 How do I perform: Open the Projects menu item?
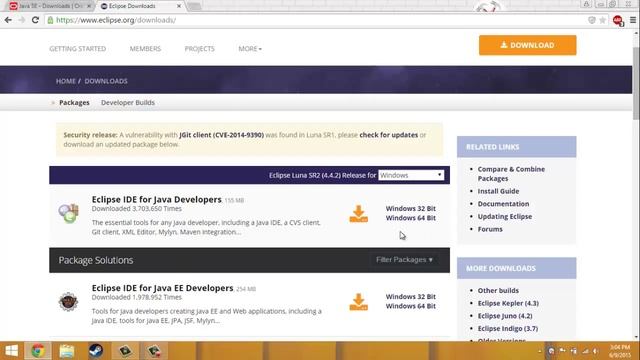[x=200, y=49]
